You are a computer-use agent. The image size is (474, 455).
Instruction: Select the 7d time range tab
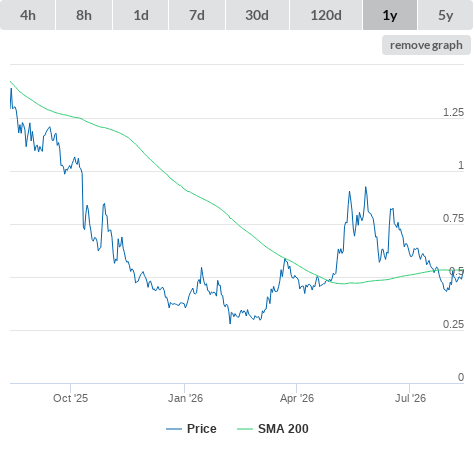click(x=197, y=15)
